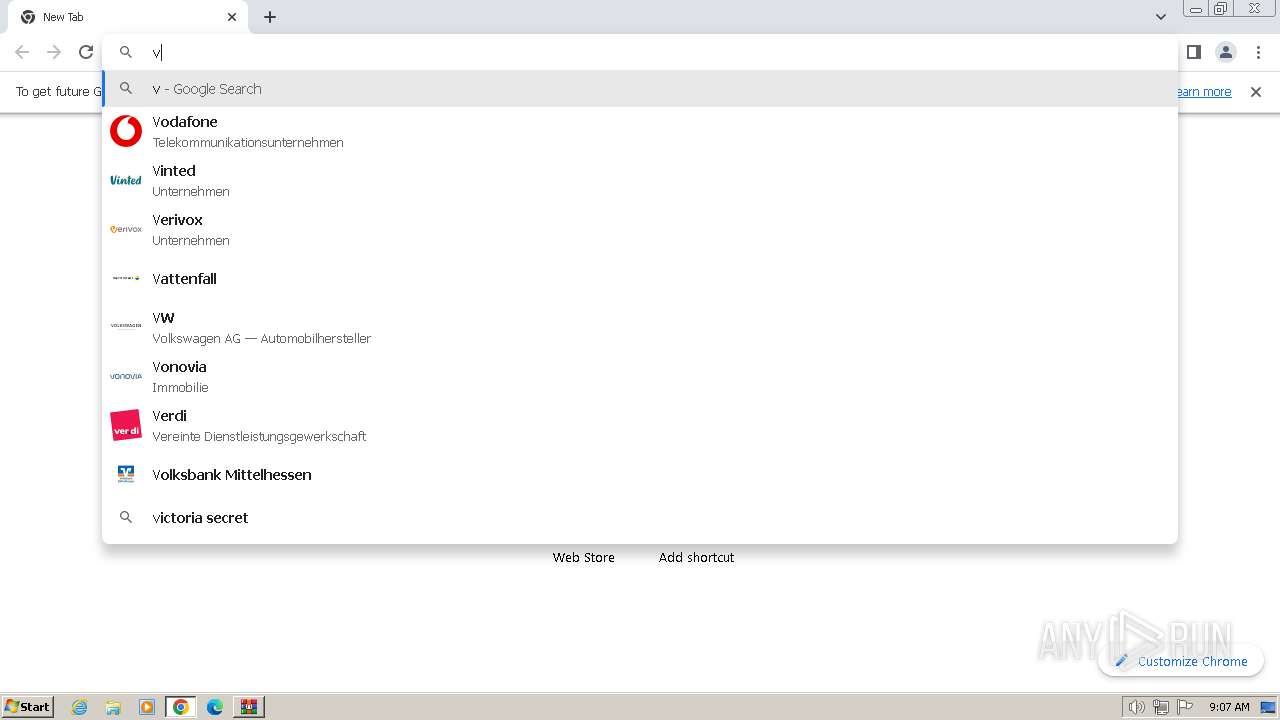The image size is (1280, 720).
Task: Click the Volksbank Mittelhessen logo icon
Action: click(126, 474)
